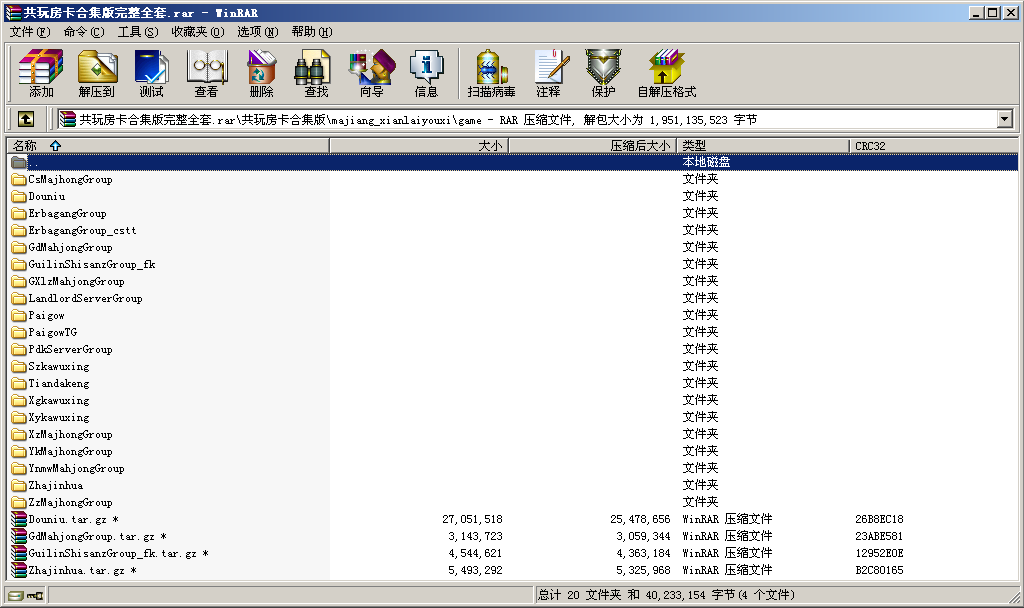
Task: Click the Self-Extracting (自解压格式) icon
Action: click(666, 73)
